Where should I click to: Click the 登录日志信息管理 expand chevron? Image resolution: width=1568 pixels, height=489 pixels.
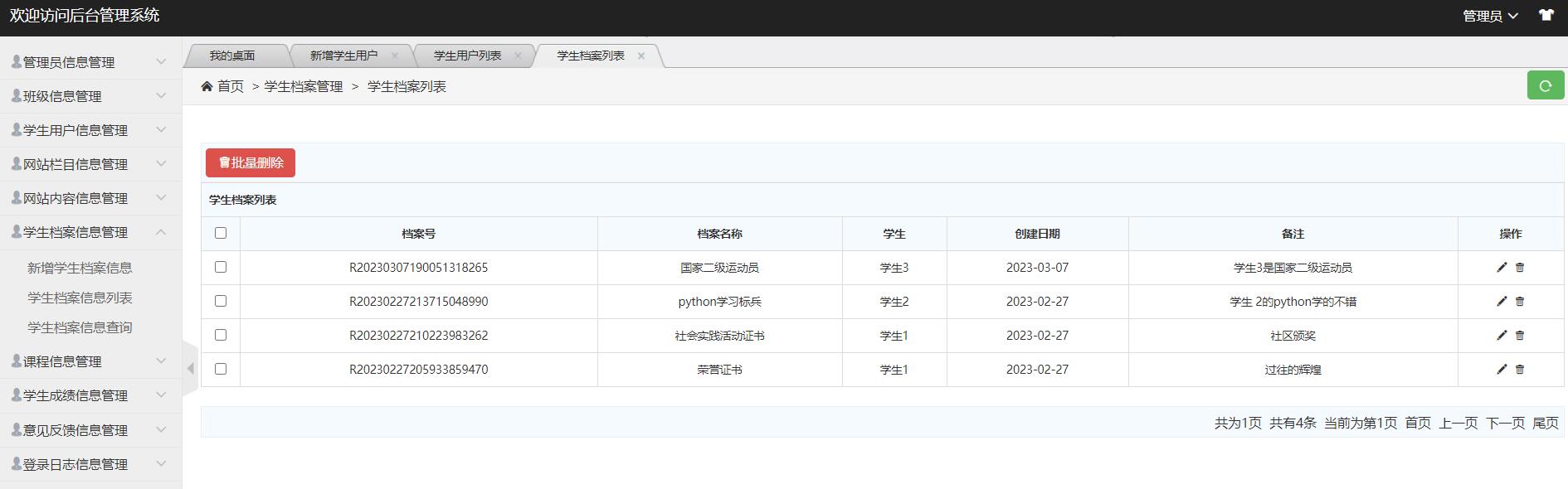pos(161,463)
